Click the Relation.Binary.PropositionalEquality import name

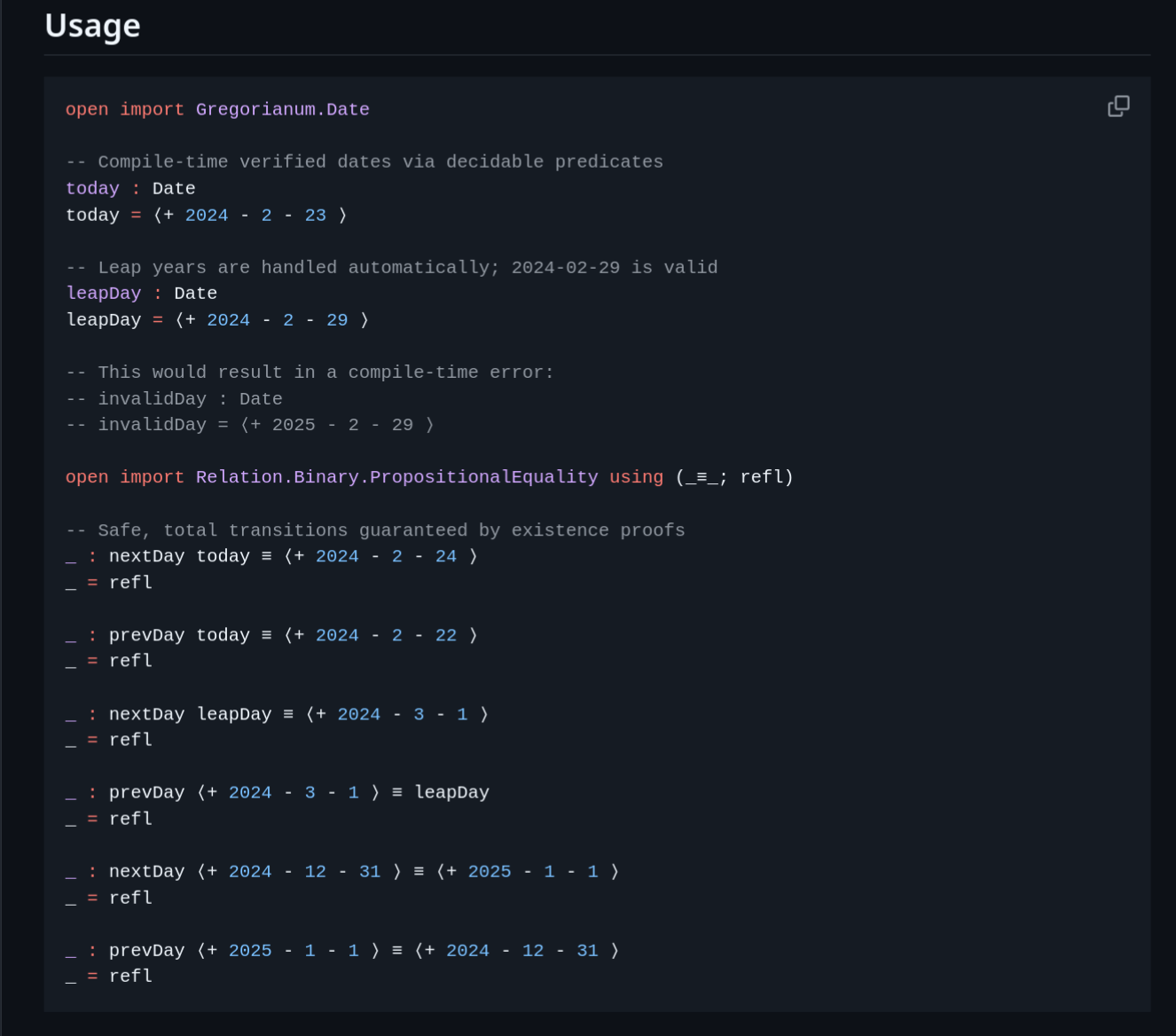tap(397, 477)
